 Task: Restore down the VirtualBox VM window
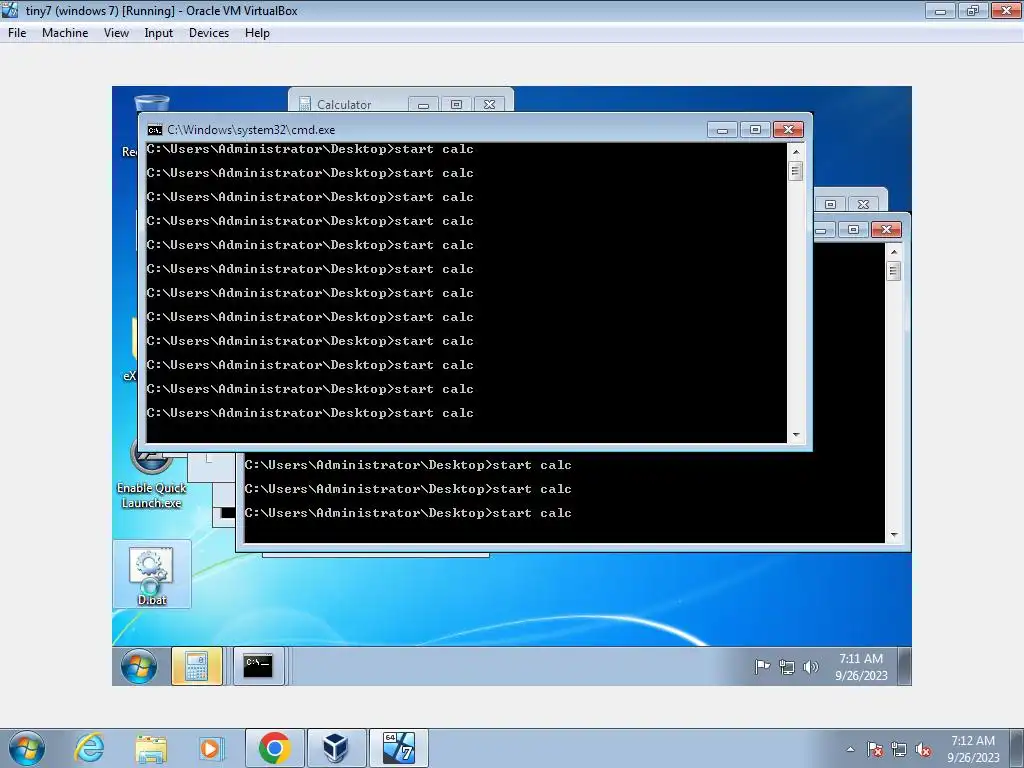click(x=973, y=10)
